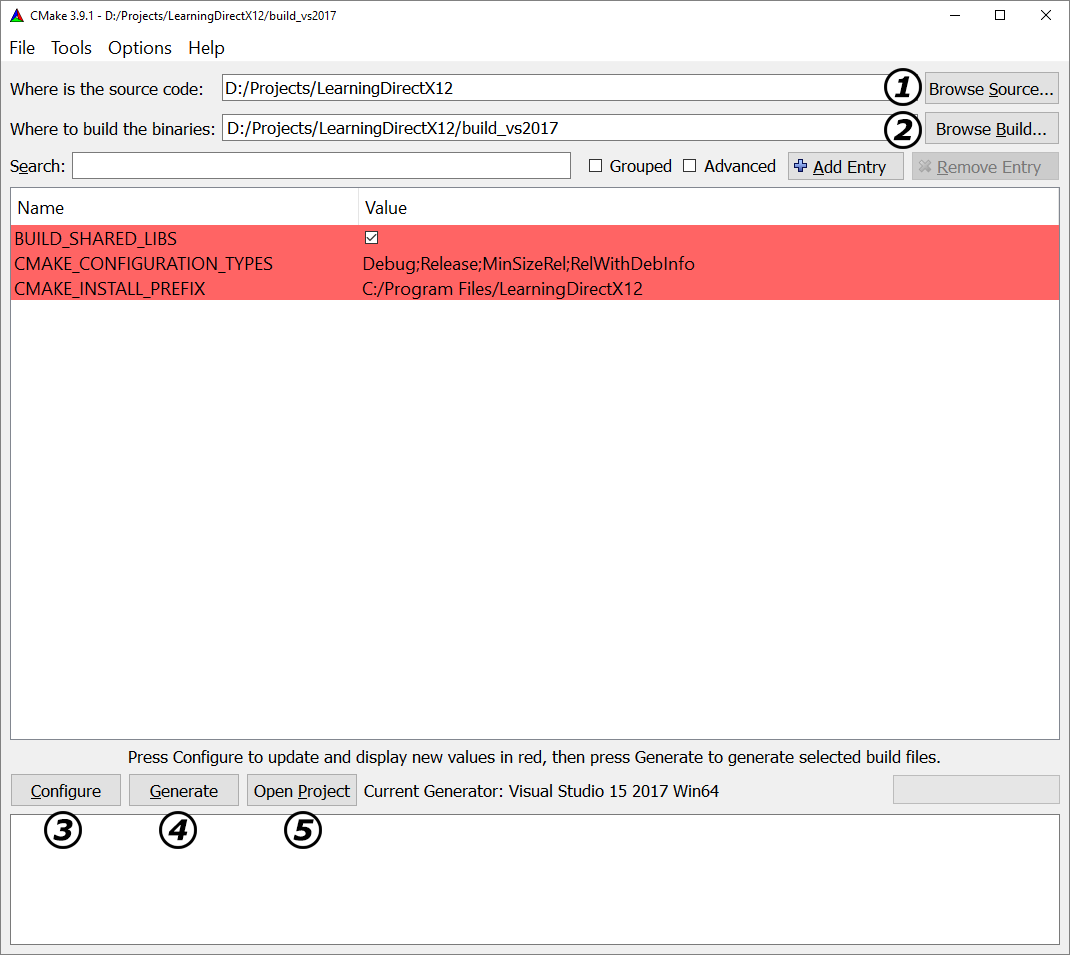
Task: Click the Value column header
Action: [x=708, y=208]
